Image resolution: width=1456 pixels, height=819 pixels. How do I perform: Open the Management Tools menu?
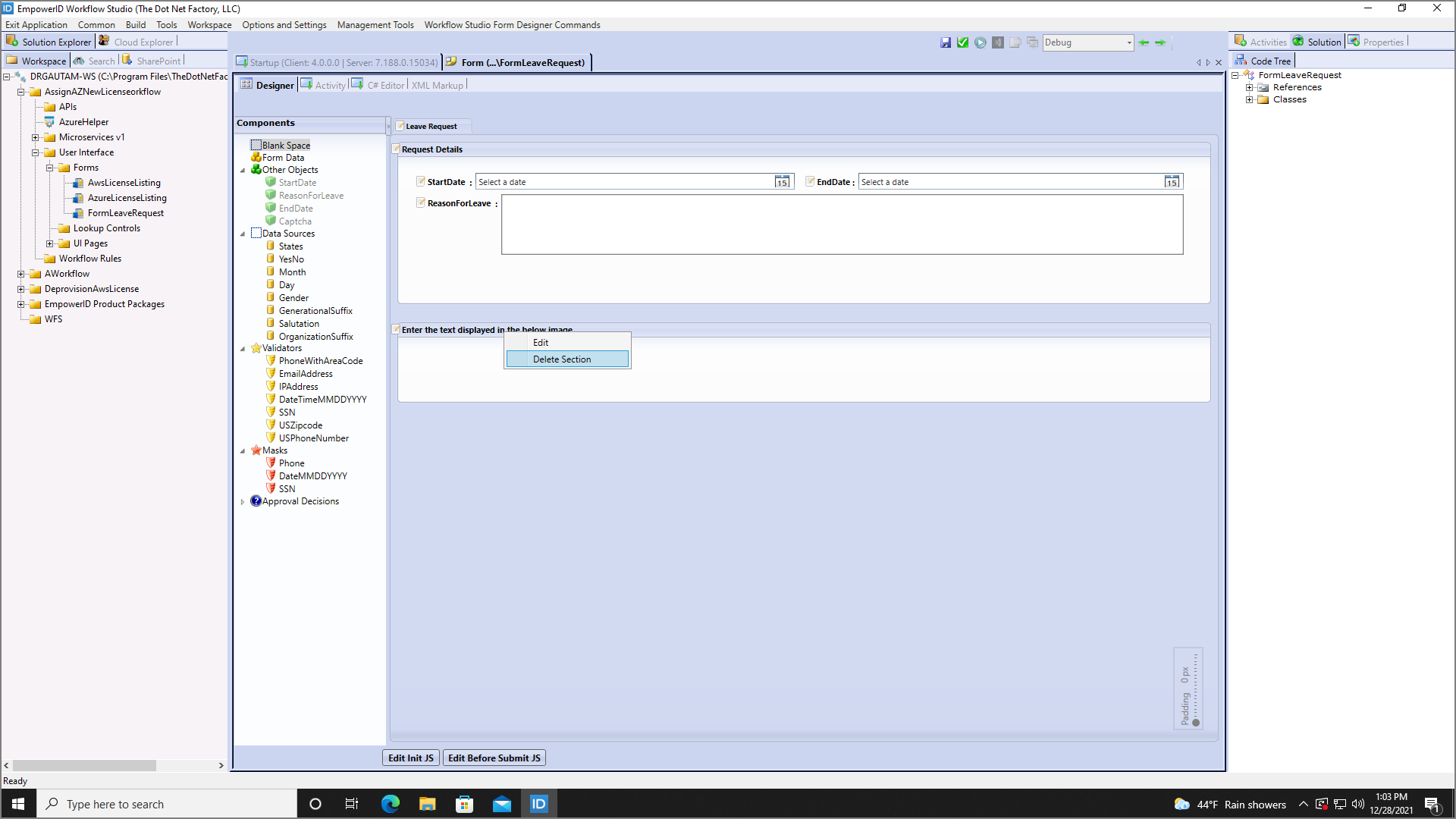375,24
